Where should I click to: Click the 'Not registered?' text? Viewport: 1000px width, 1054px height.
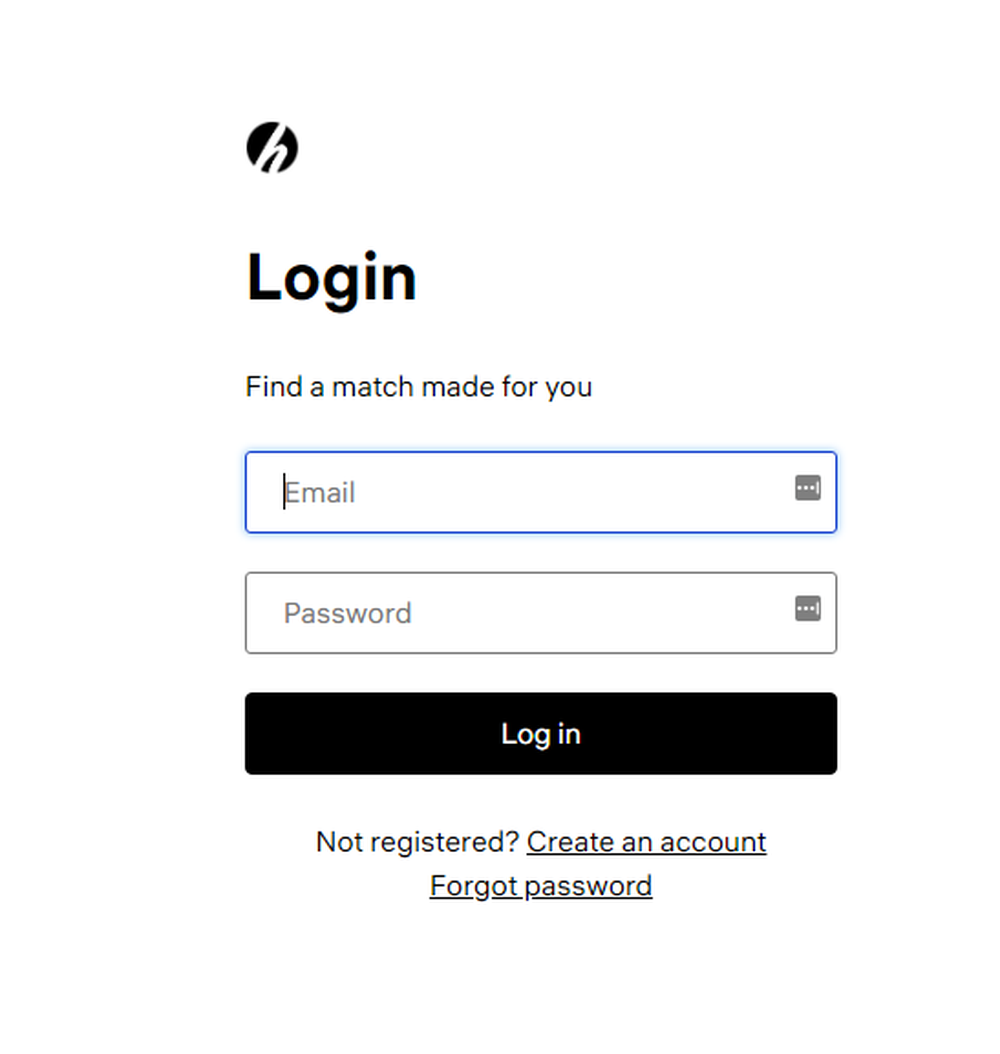tap(417, 842)
